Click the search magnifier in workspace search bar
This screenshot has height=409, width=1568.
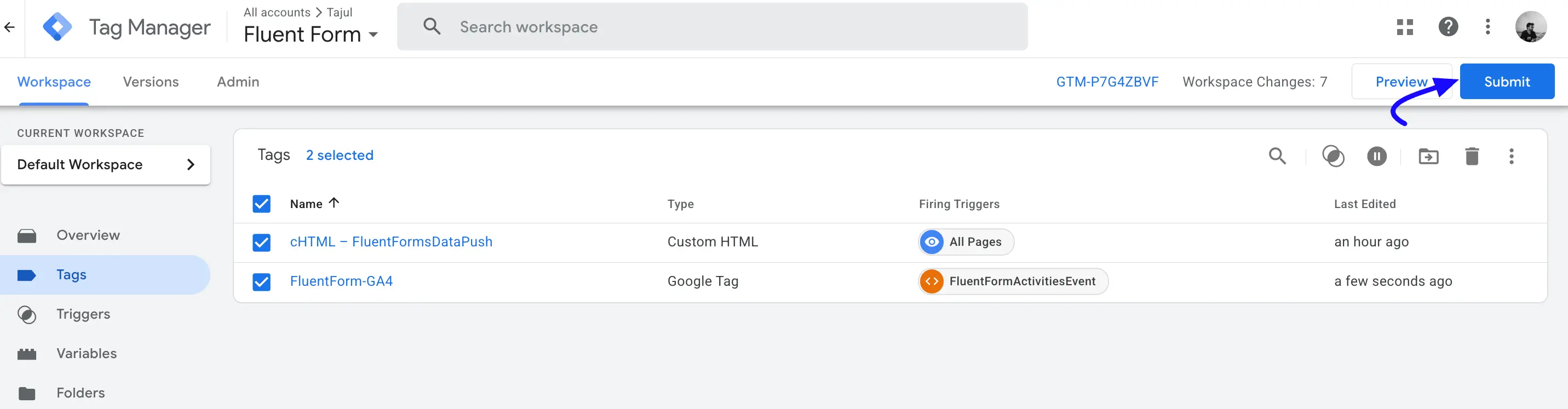pos(432,26)
